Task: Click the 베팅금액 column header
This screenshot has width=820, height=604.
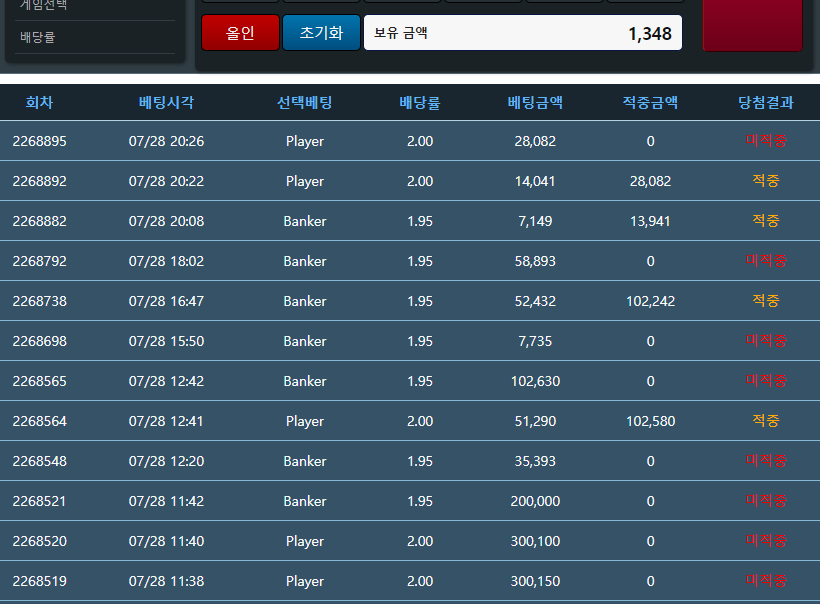Action: tap(535, 102)
